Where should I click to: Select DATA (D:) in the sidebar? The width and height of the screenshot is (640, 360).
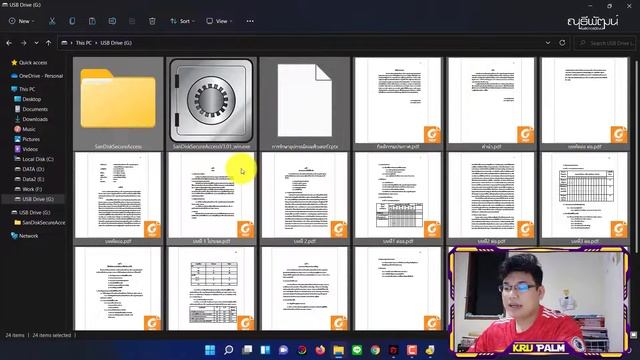[29, 169]
